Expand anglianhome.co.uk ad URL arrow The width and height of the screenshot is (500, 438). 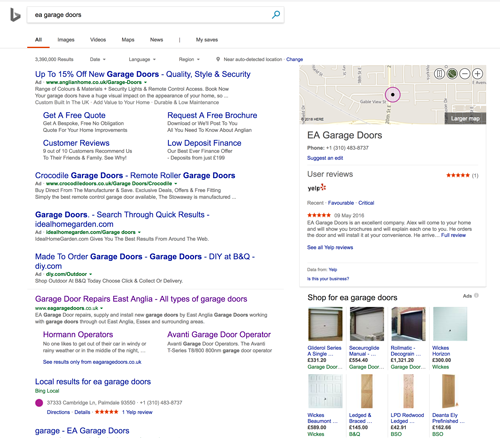(x=145, y=82)
